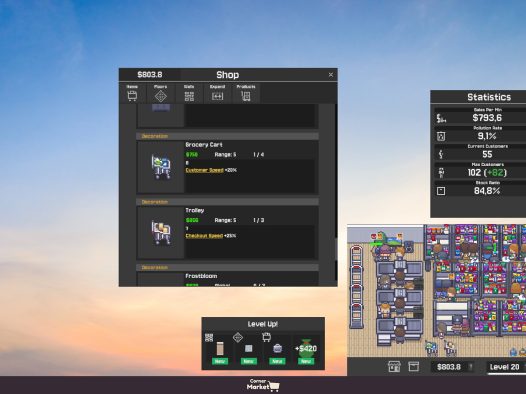The image size is (526, 394).
Task: Open the storage box icon in the game bar
Action: pos(413,367)
